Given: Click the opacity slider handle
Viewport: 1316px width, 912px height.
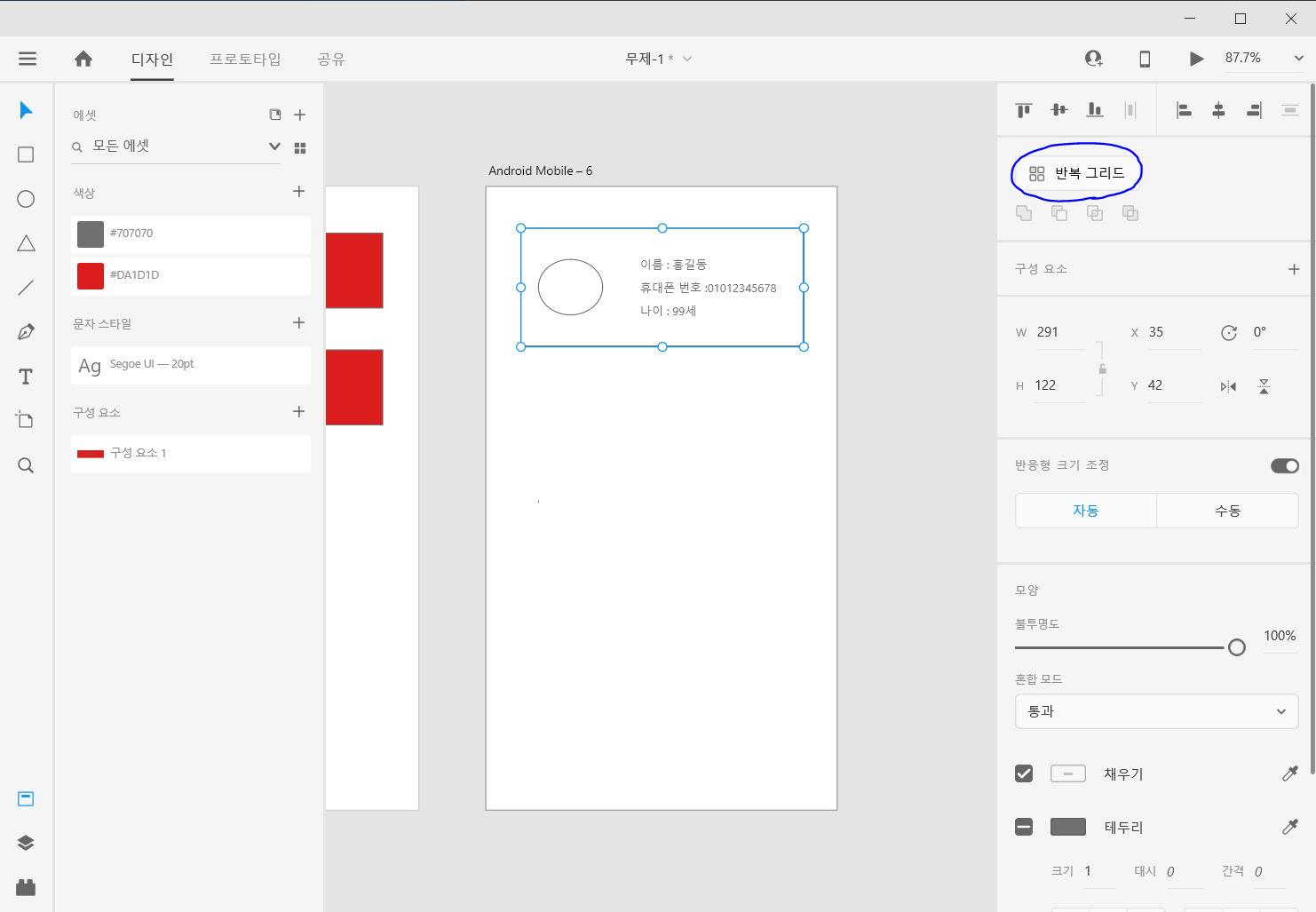Looking at the screenshot, I should (x=1237, y=647).
